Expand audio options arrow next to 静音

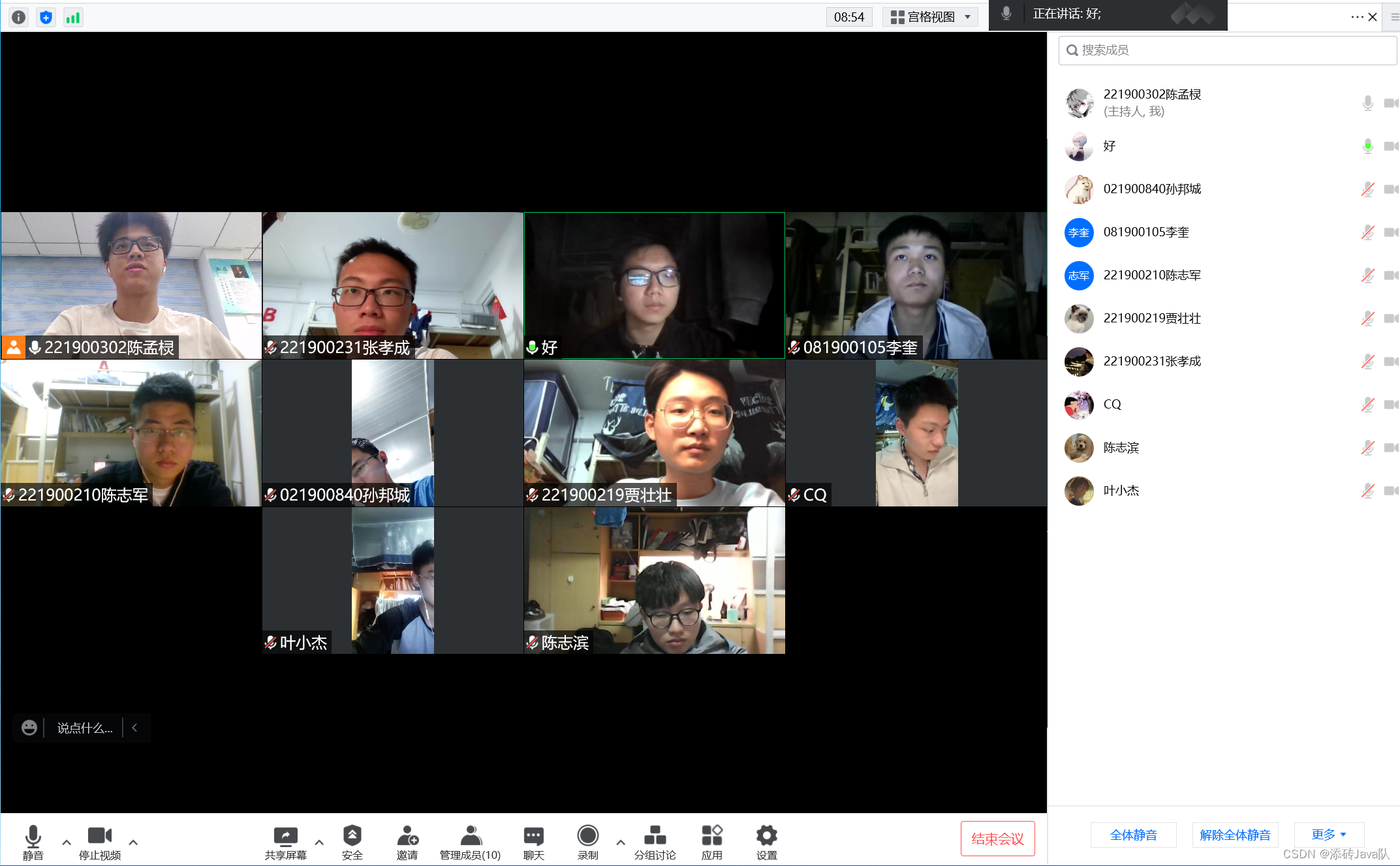click(x=67, y=842)
